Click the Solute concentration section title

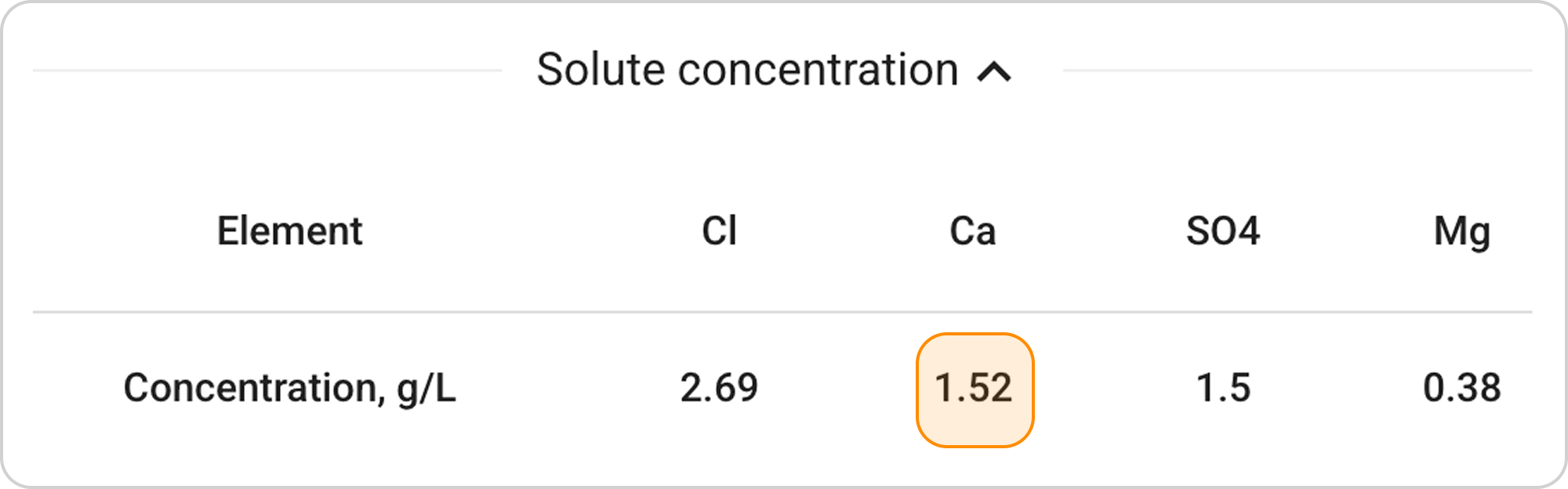(x=747, y=70)
